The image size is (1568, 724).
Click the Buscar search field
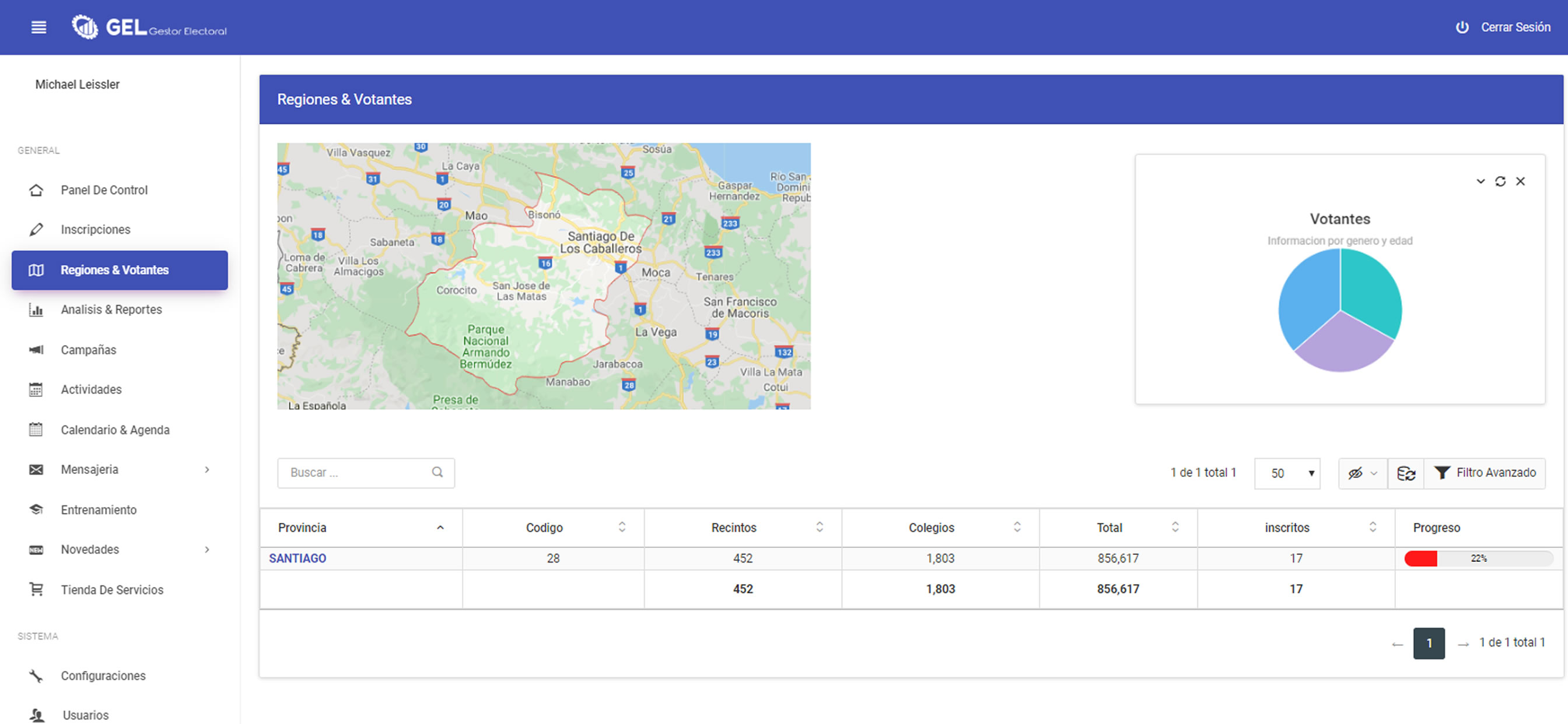click(x=366, y=473)
